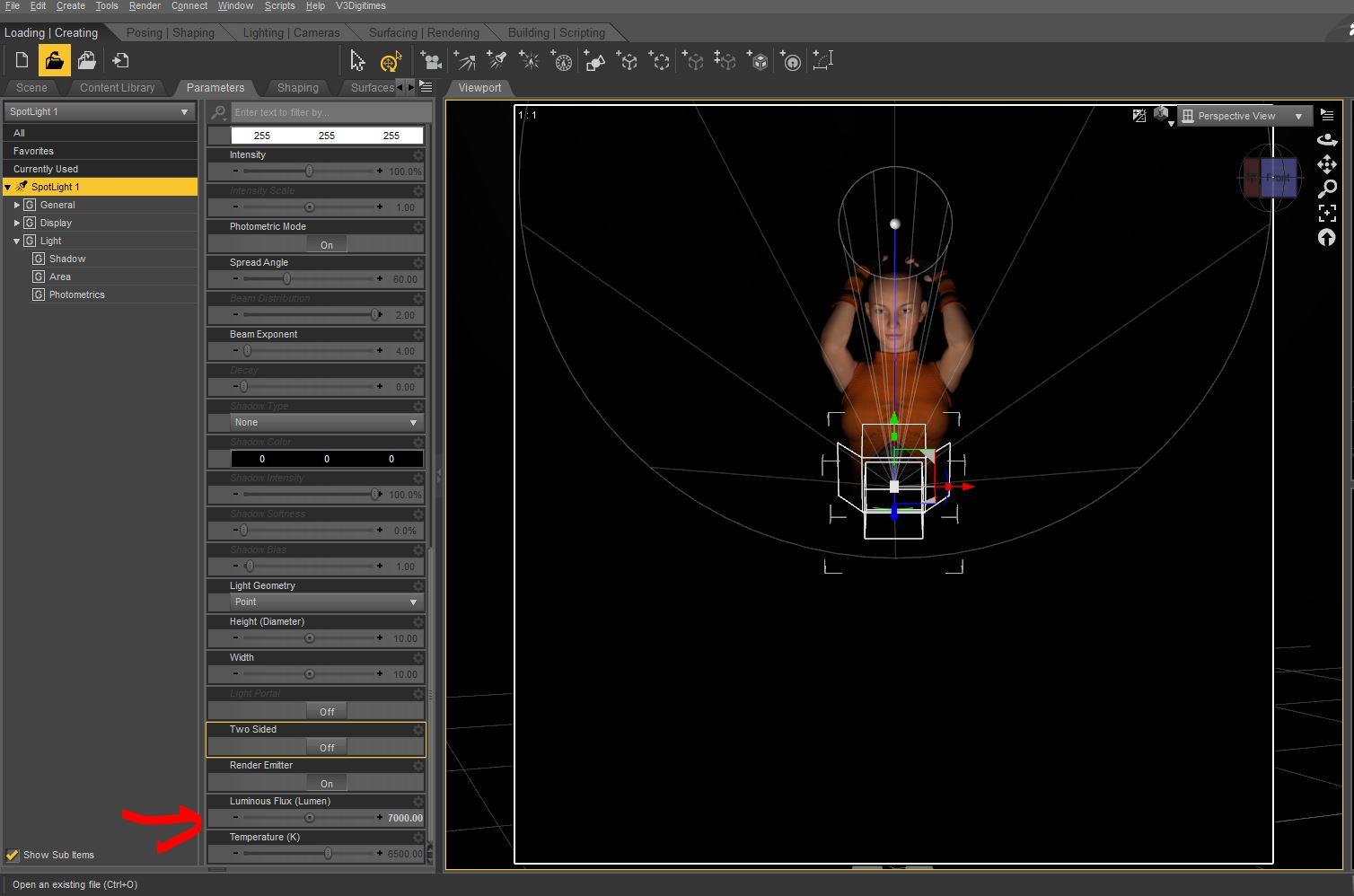
Task: Select Photometrics under Light group
Action: click(x=76, y=294)
